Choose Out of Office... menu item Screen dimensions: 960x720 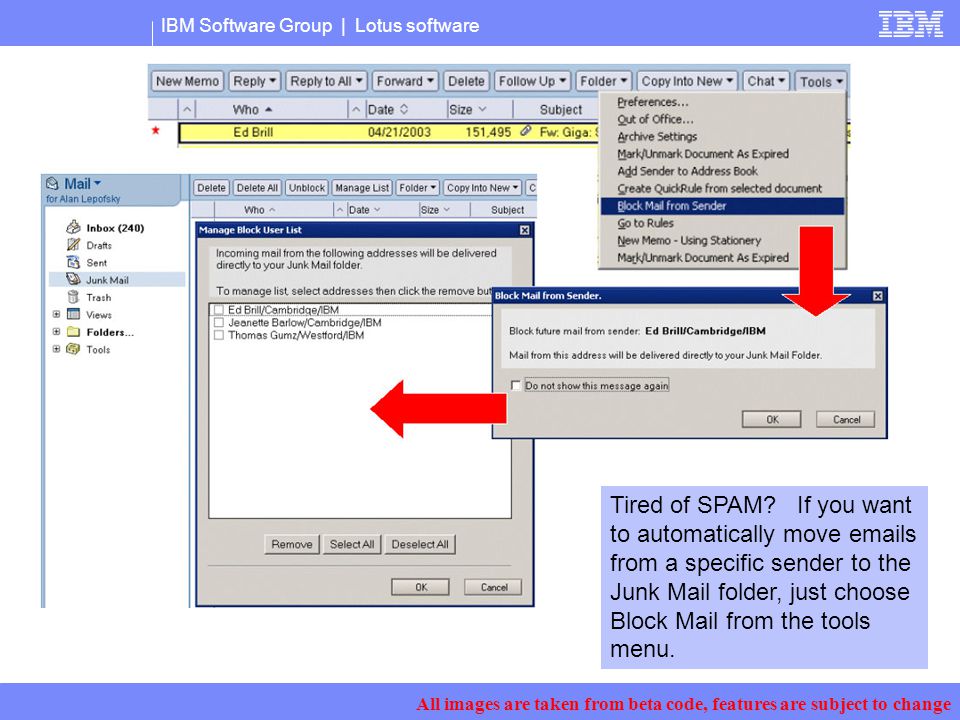[x=655, y=119]
